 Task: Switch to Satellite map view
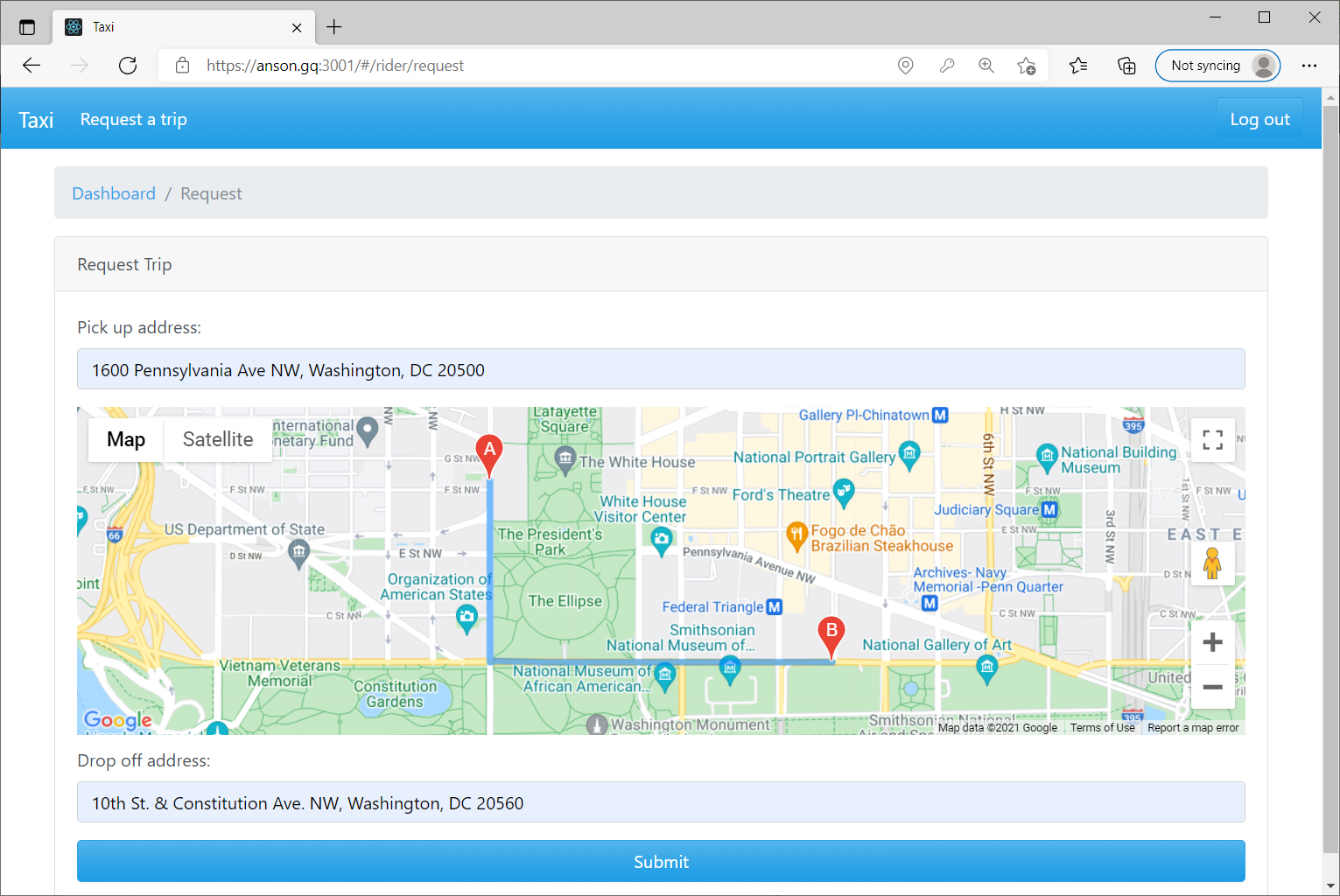217,439
